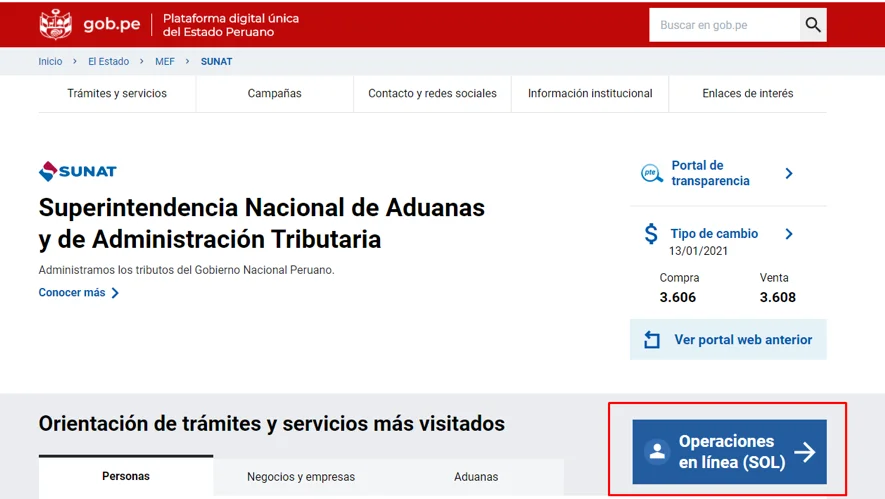The image size is (885, 499).
Task: Click the right arrow on SOL button
Action: (x=805, y=452)
